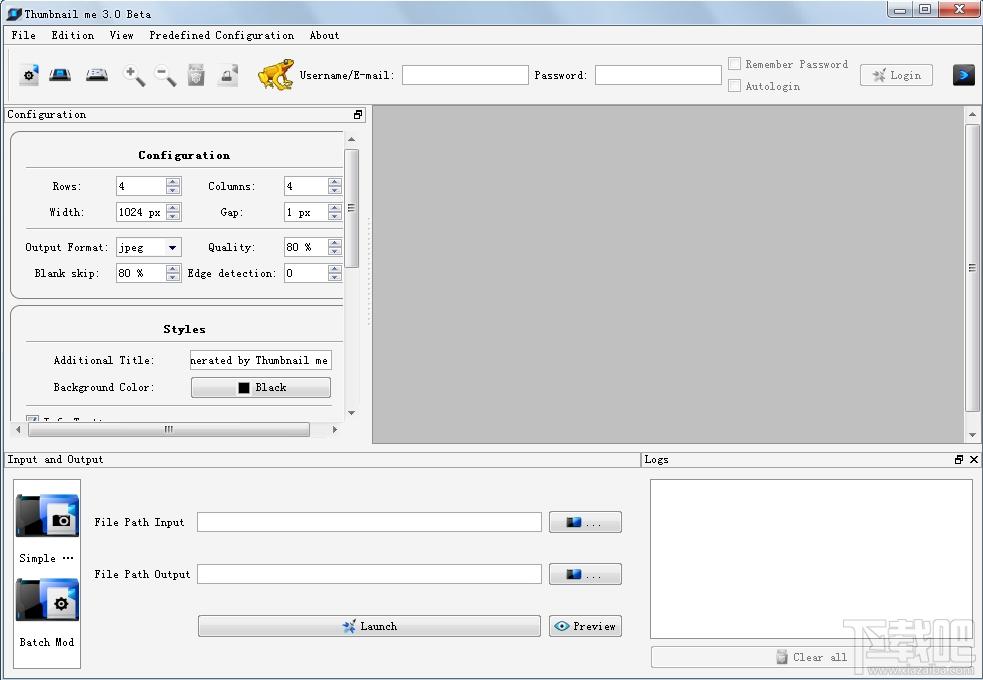Viewport: 983px width, 680px height.
Task: Click the Logs text area
Action: coord(811,559)
